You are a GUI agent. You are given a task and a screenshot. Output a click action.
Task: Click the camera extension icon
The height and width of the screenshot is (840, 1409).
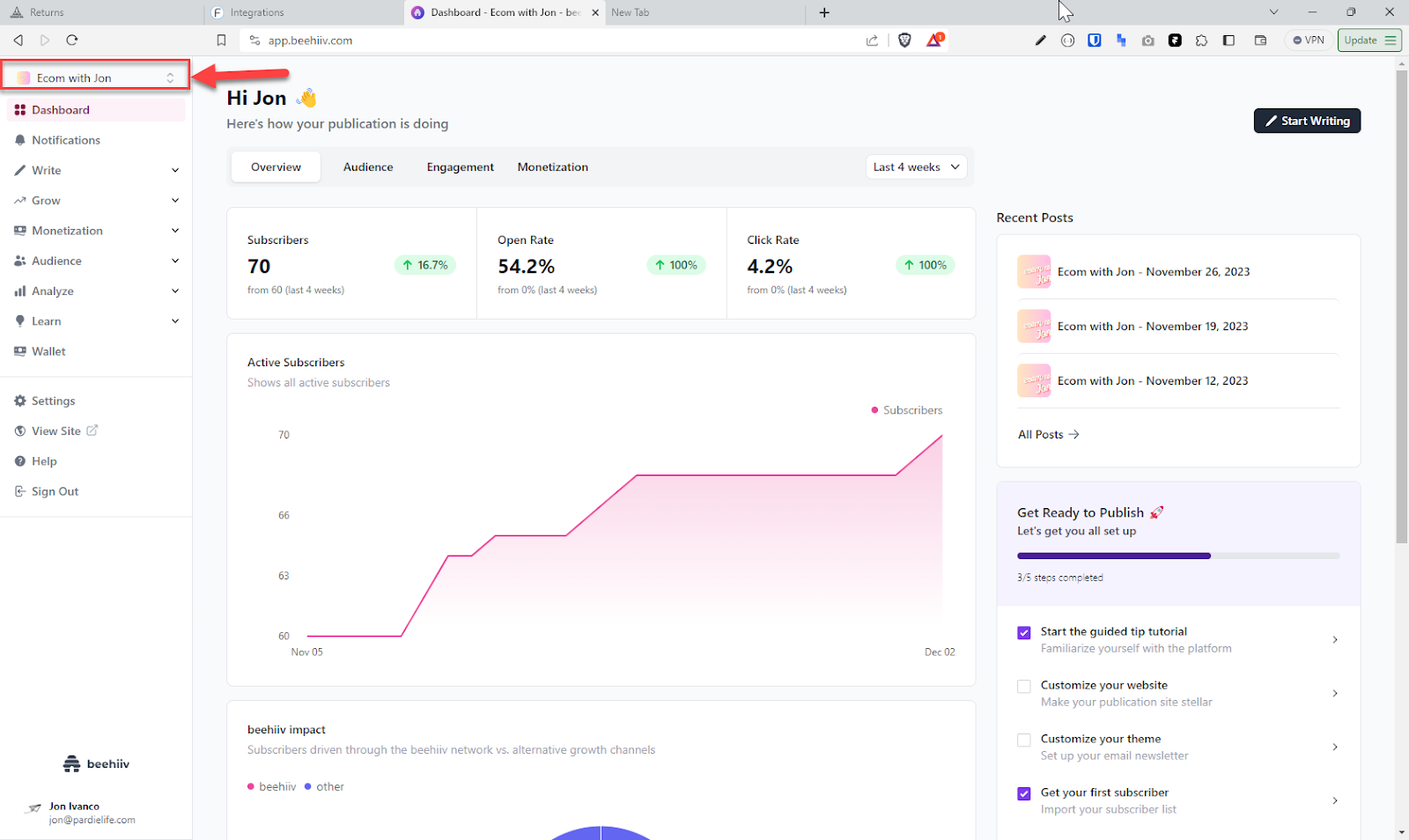[1147, 41]
